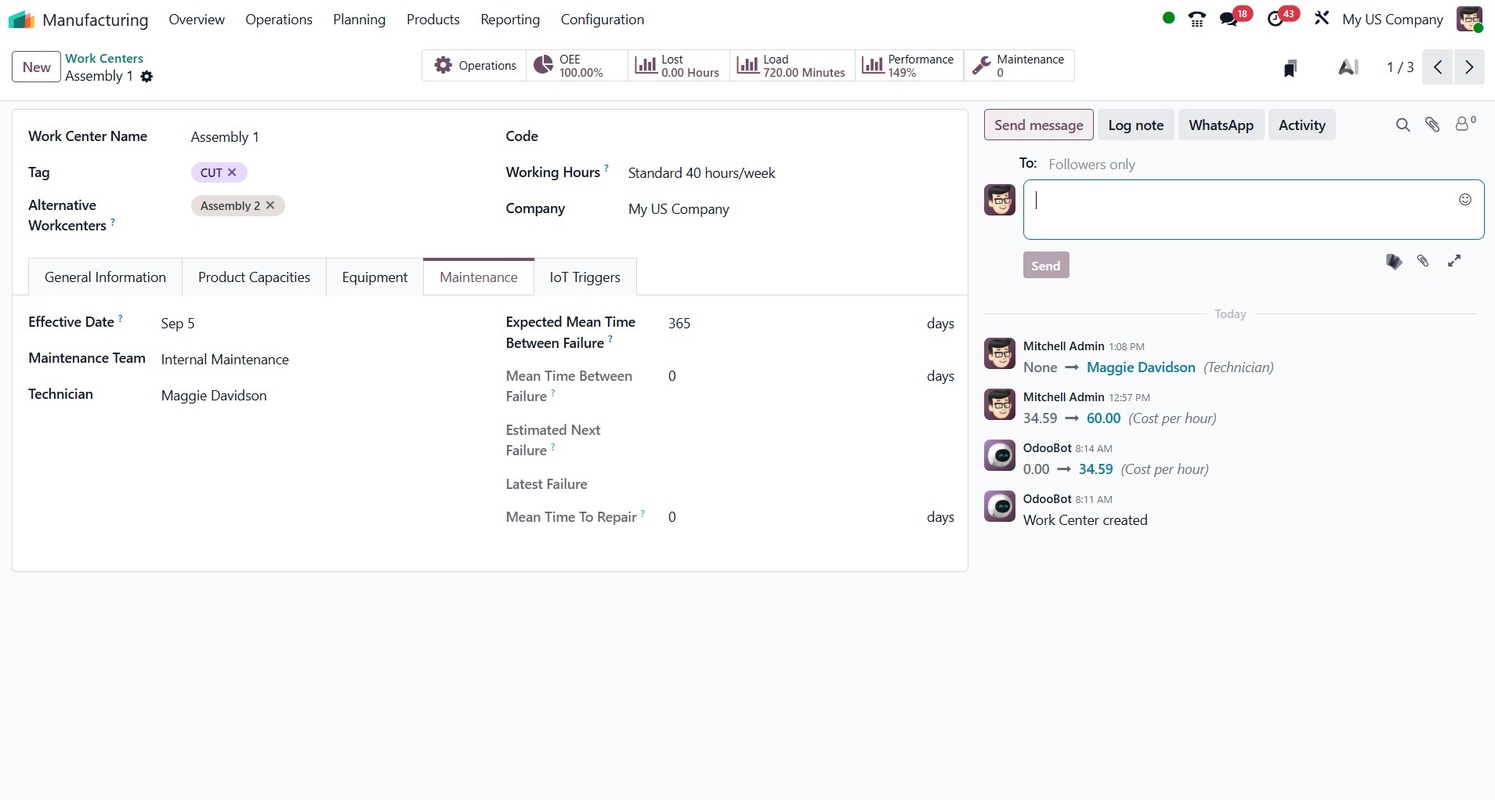Open the Operations menu
This screenshot has width=1495, height=800.
click(279, 19)
